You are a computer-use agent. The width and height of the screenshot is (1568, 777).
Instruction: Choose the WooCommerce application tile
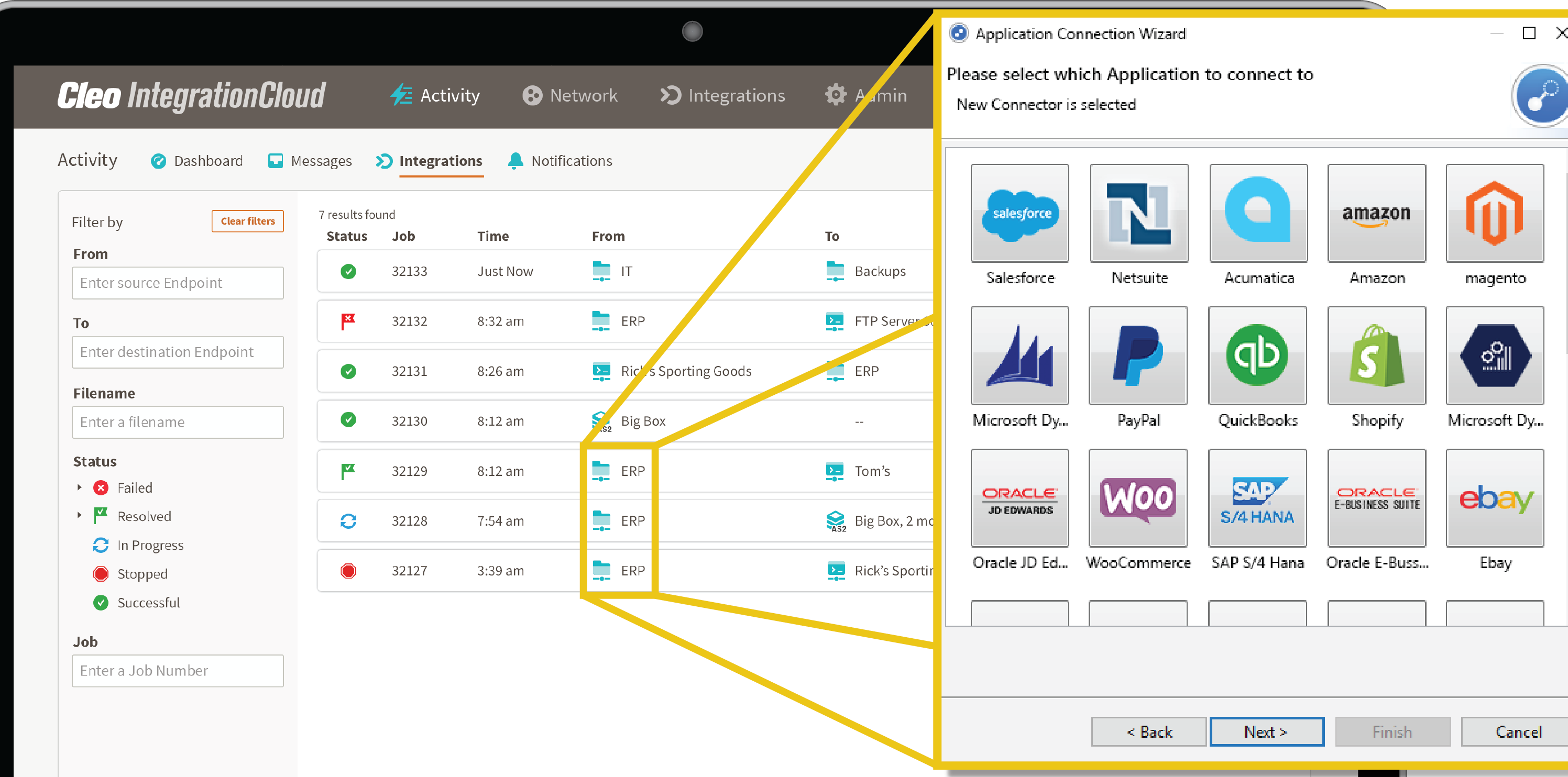(x=1138, y=498)
